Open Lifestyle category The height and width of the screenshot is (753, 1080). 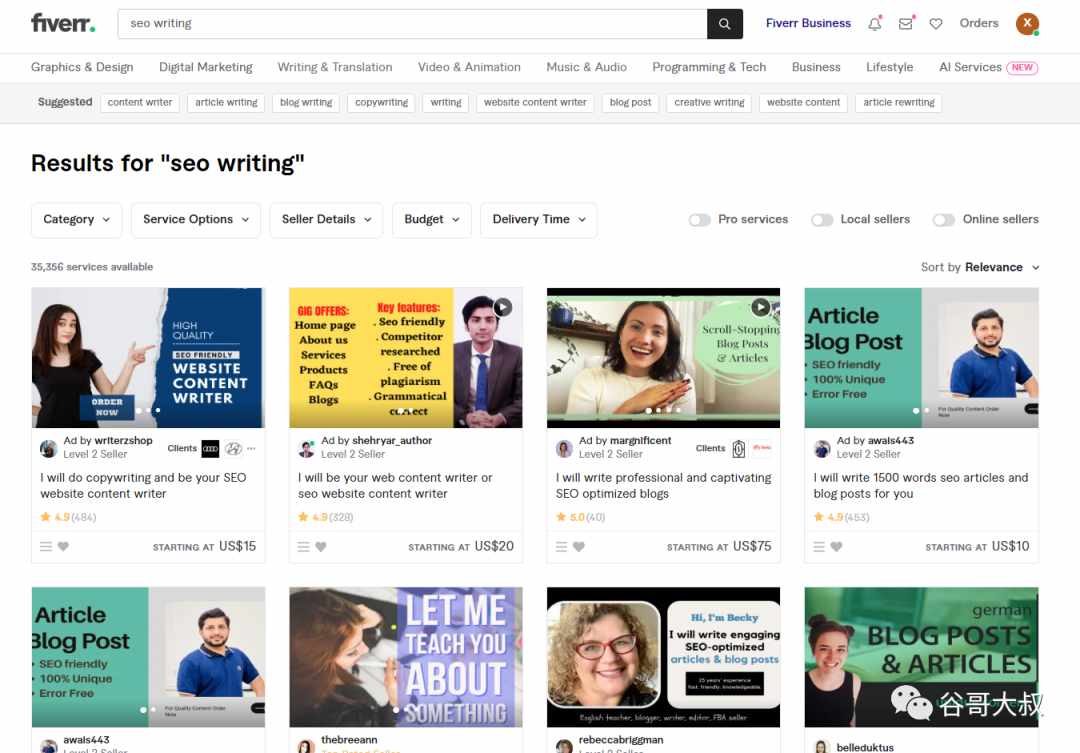tap(889, 67)
